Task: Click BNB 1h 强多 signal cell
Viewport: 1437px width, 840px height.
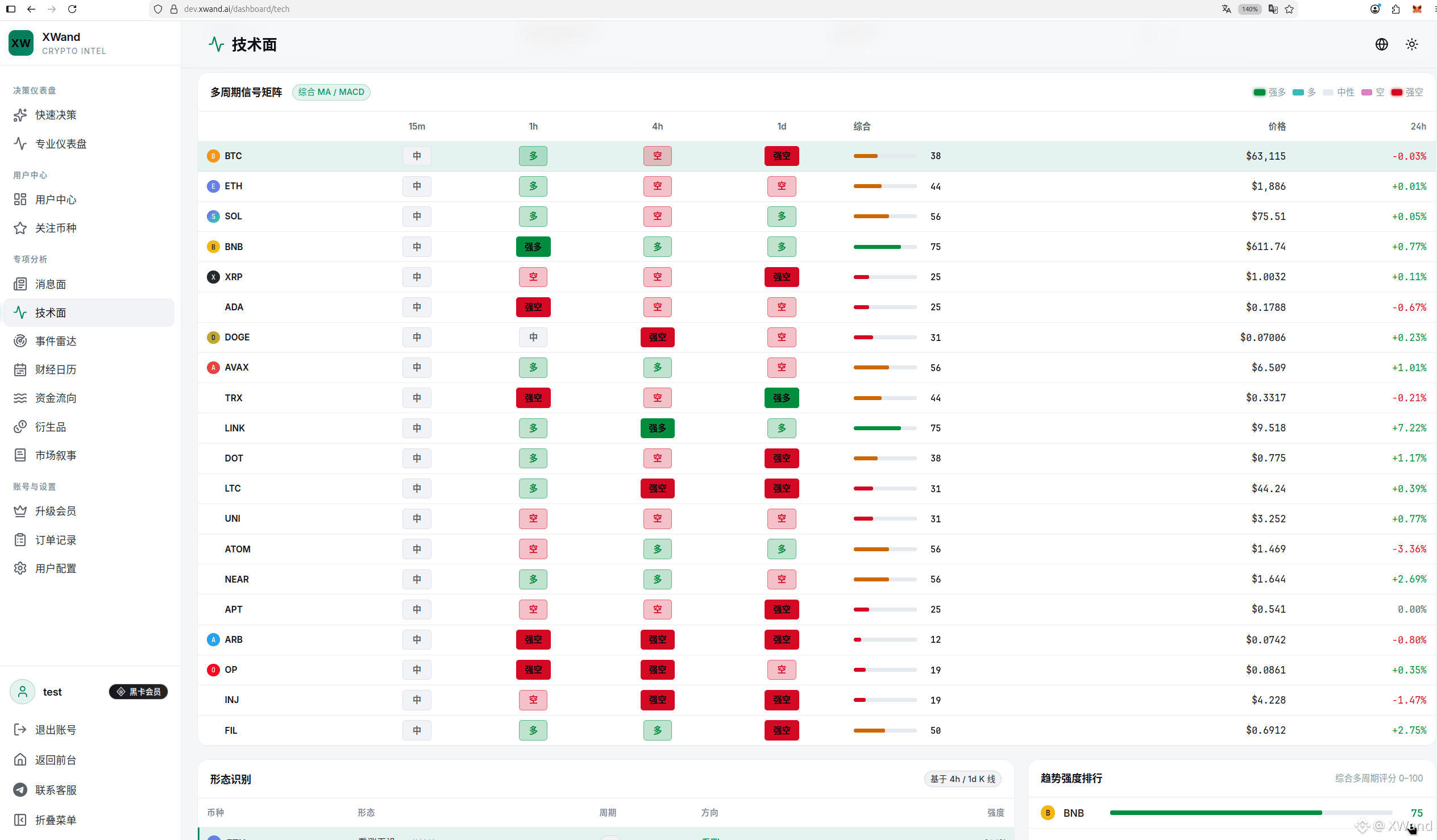Action: click(533, 247)
